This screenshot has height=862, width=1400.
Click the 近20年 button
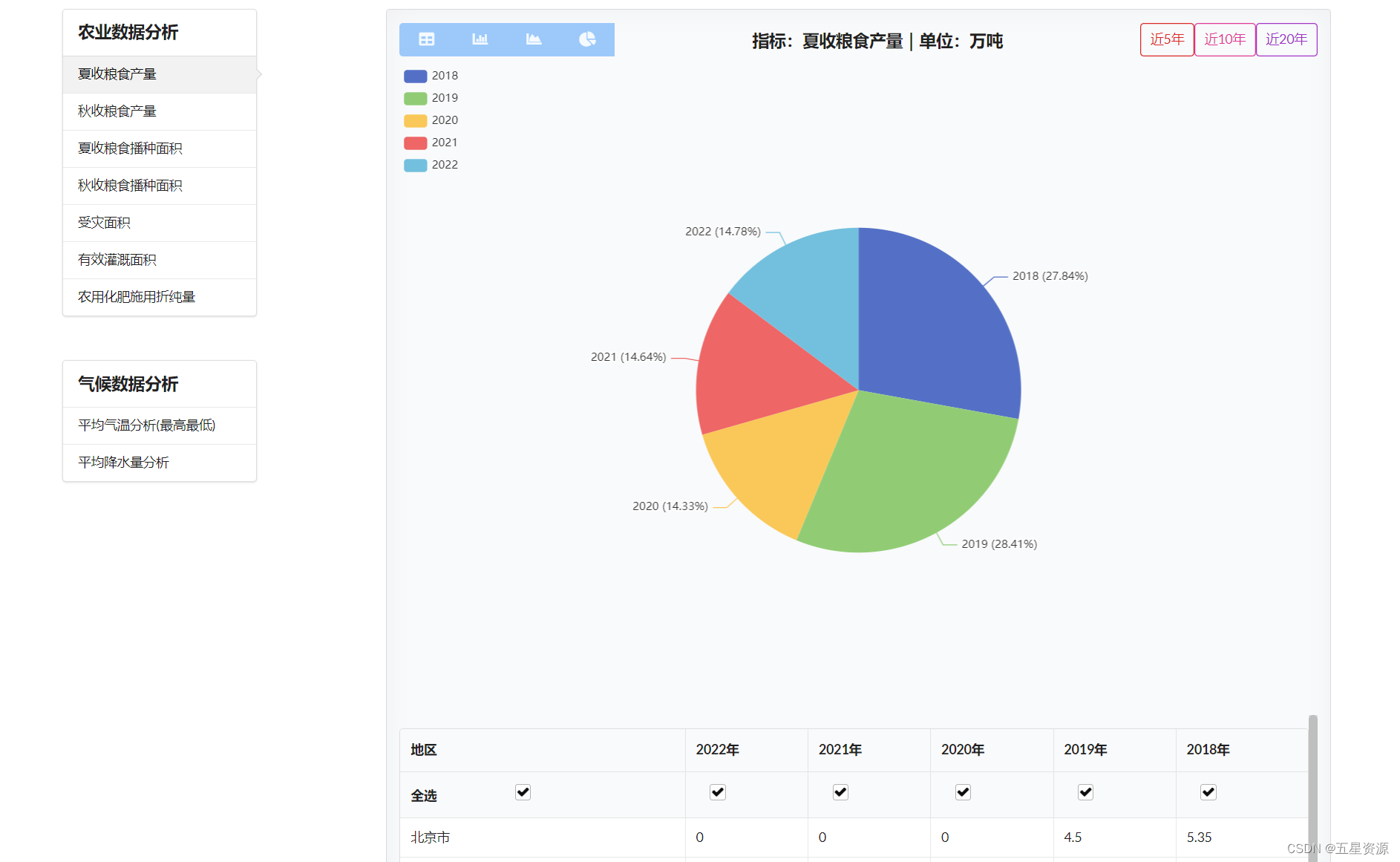1286,39
